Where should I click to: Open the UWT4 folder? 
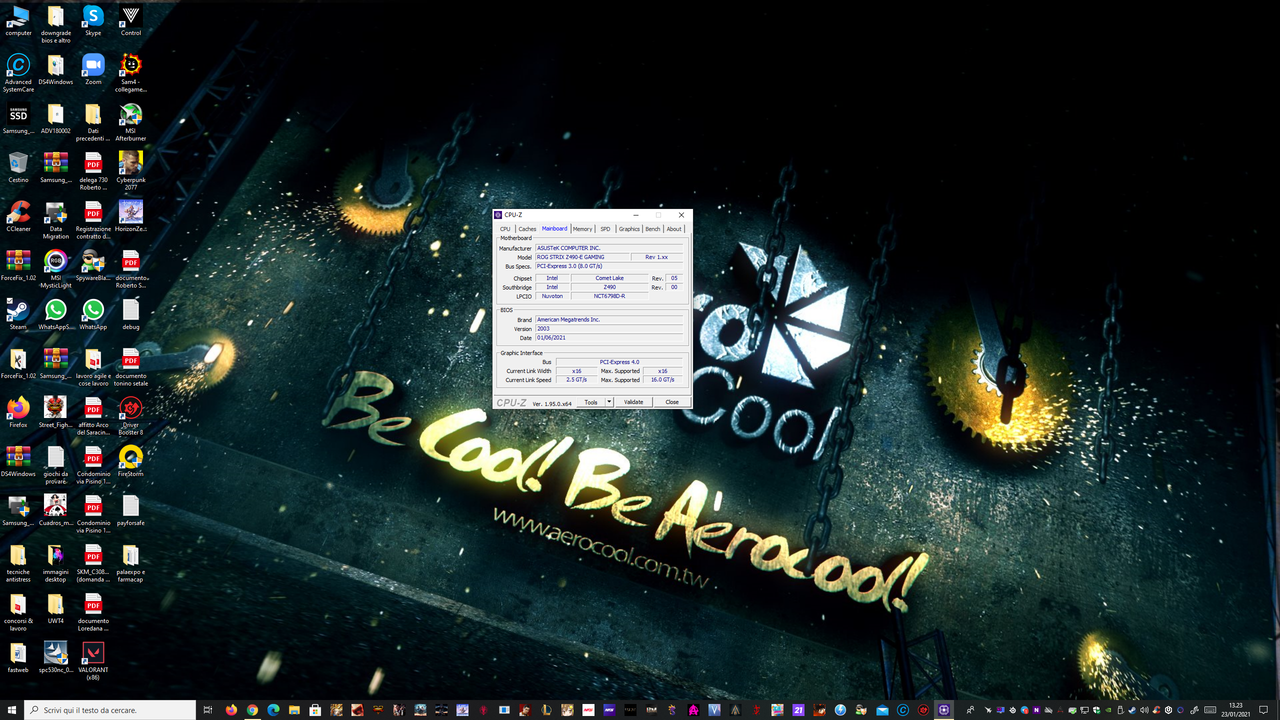coord(56,609)
